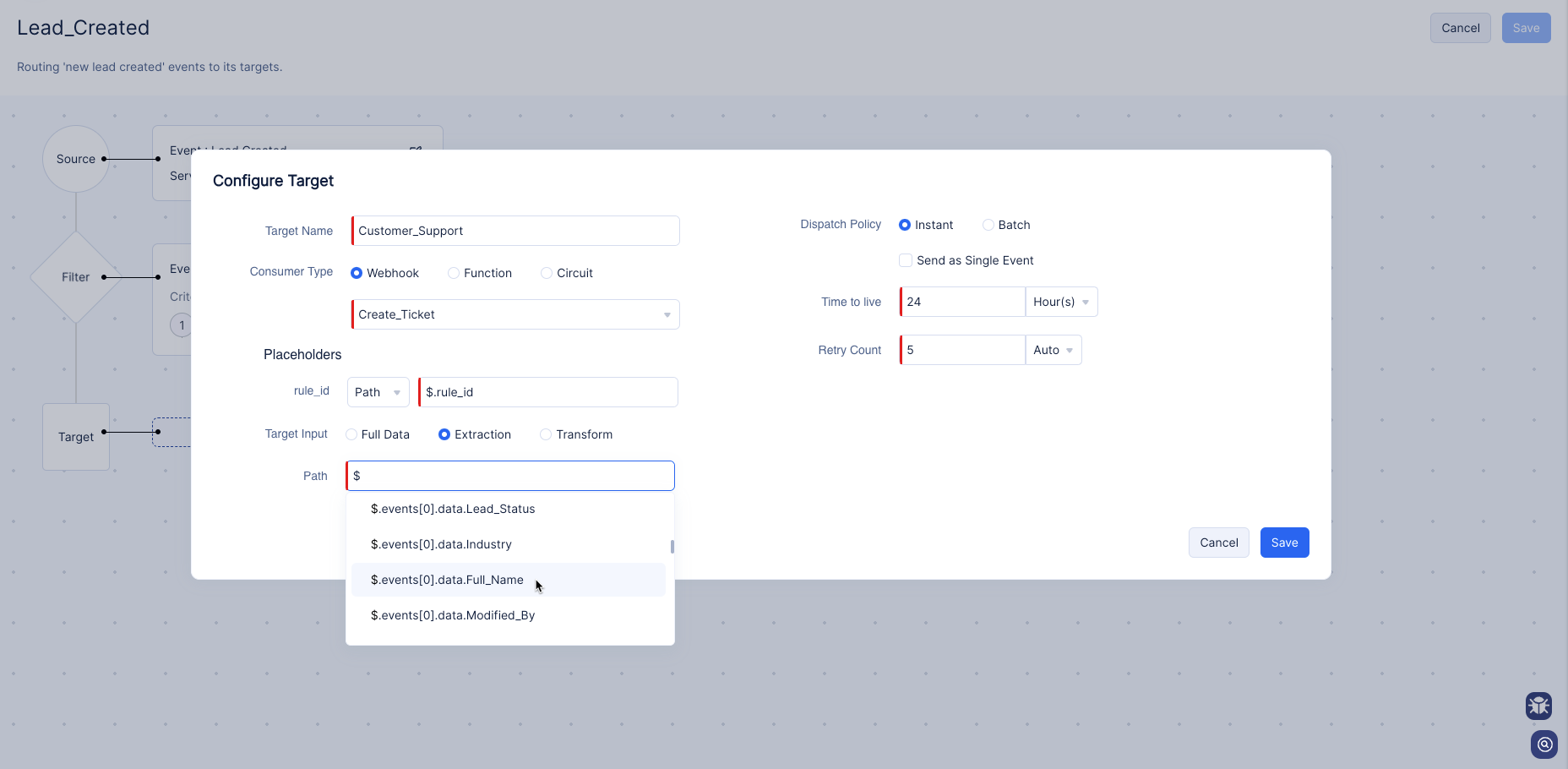Open the rule_id Path type dropdown

[378, 392]
